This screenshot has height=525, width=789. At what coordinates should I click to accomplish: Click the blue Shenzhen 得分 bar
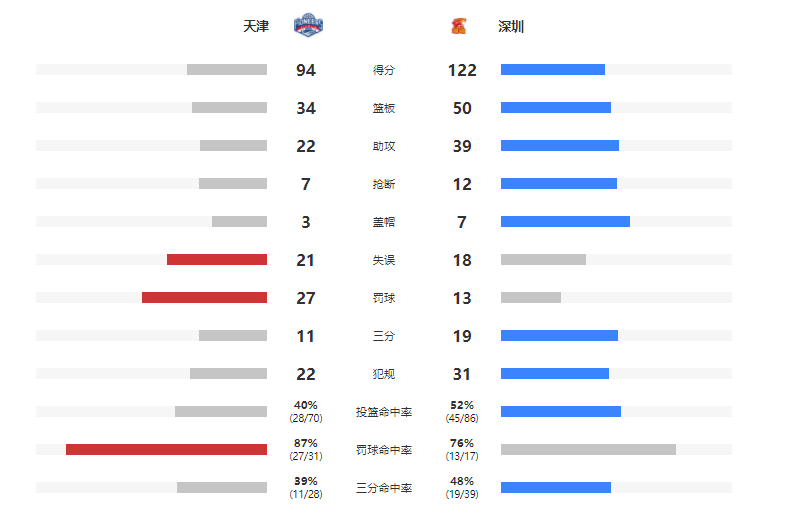click(x=553, y=69)
